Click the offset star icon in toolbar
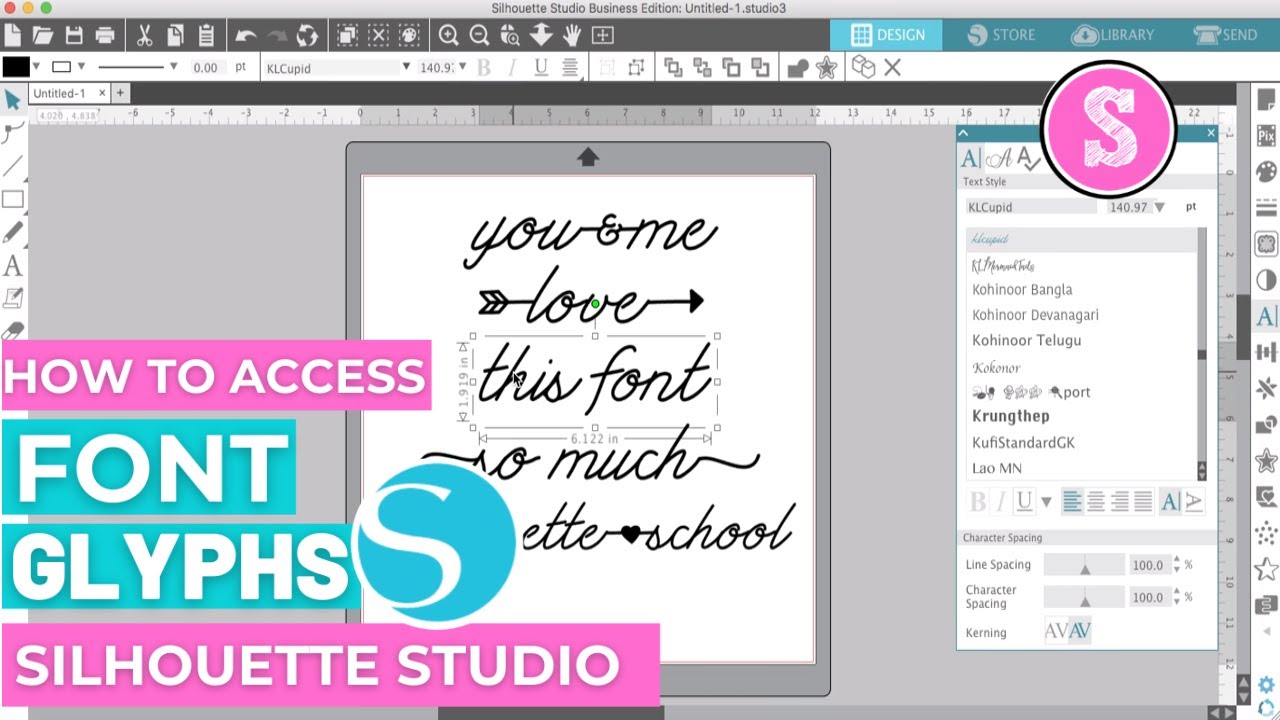This screenshot has height=720, width=1280. (826, 68)
